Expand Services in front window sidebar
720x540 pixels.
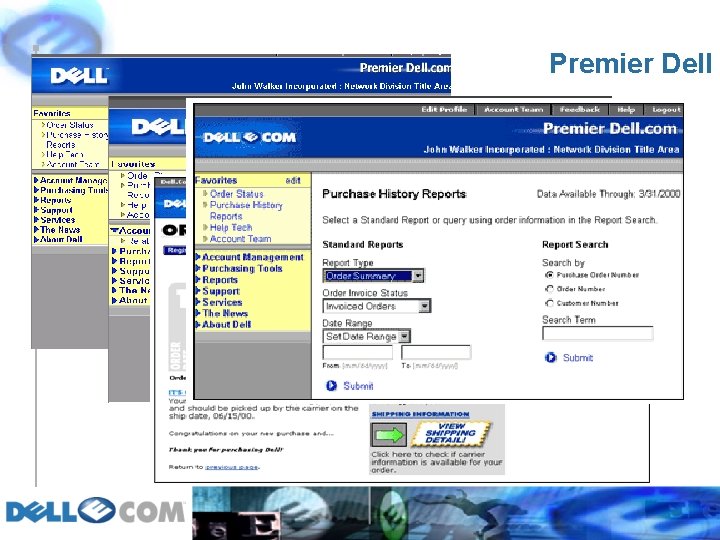pyautogui.click(x=219, y=302)
